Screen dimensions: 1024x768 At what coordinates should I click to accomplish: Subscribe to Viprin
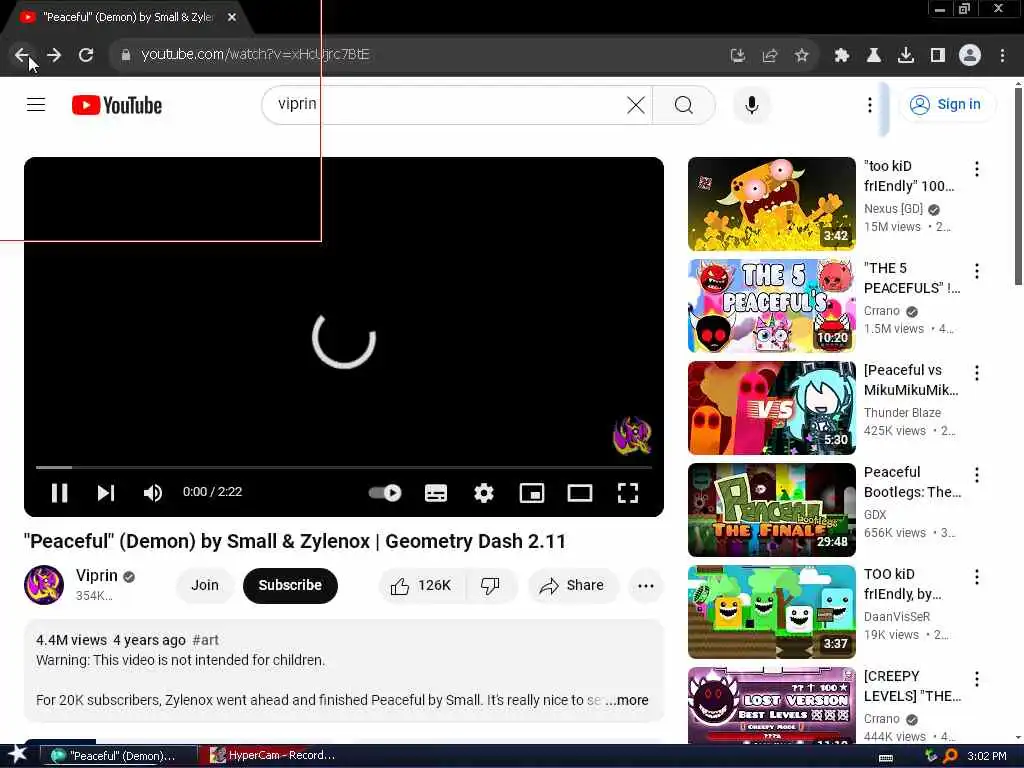(290, 585)
